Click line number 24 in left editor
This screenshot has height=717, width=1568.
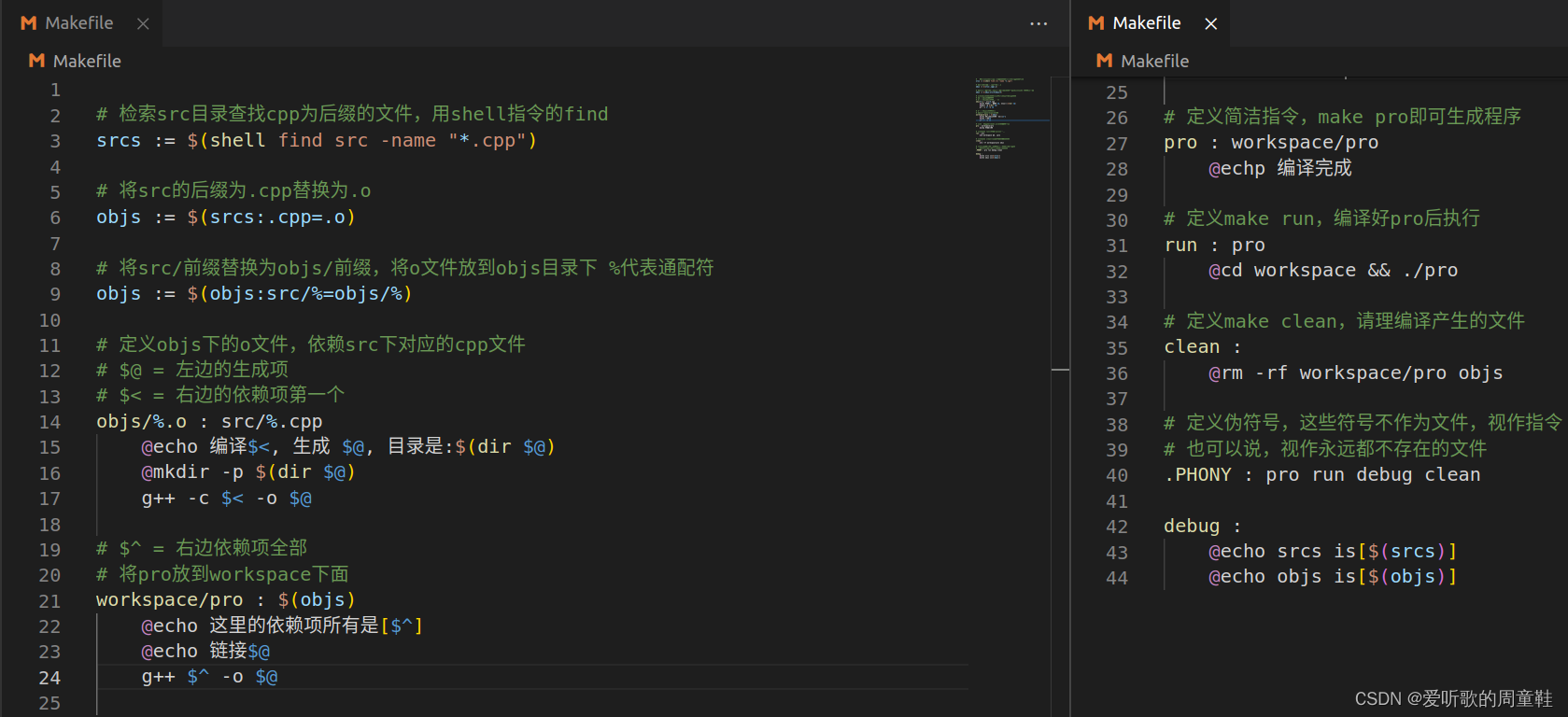pos(49,678)
